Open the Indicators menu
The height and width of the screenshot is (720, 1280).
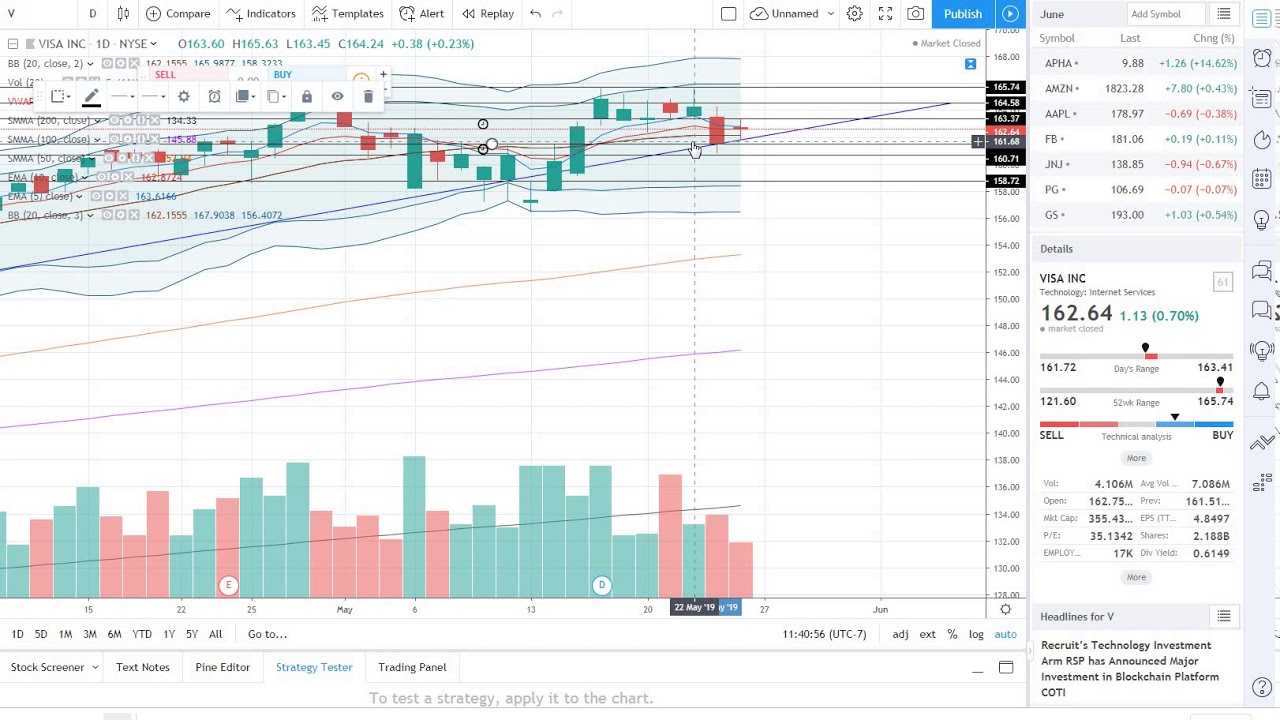pos(261,14)
